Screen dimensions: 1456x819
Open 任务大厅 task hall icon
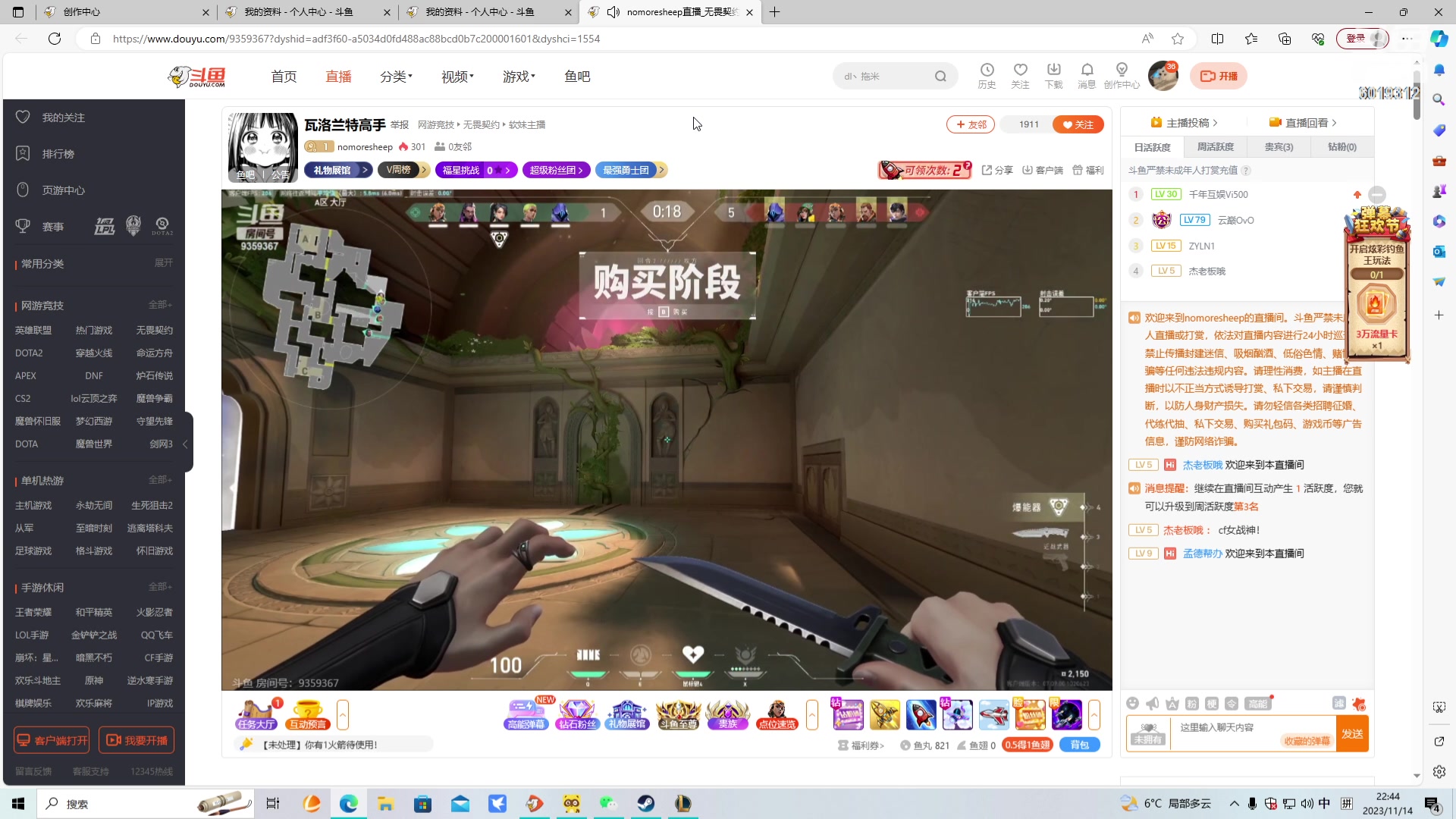pos(256,714)
